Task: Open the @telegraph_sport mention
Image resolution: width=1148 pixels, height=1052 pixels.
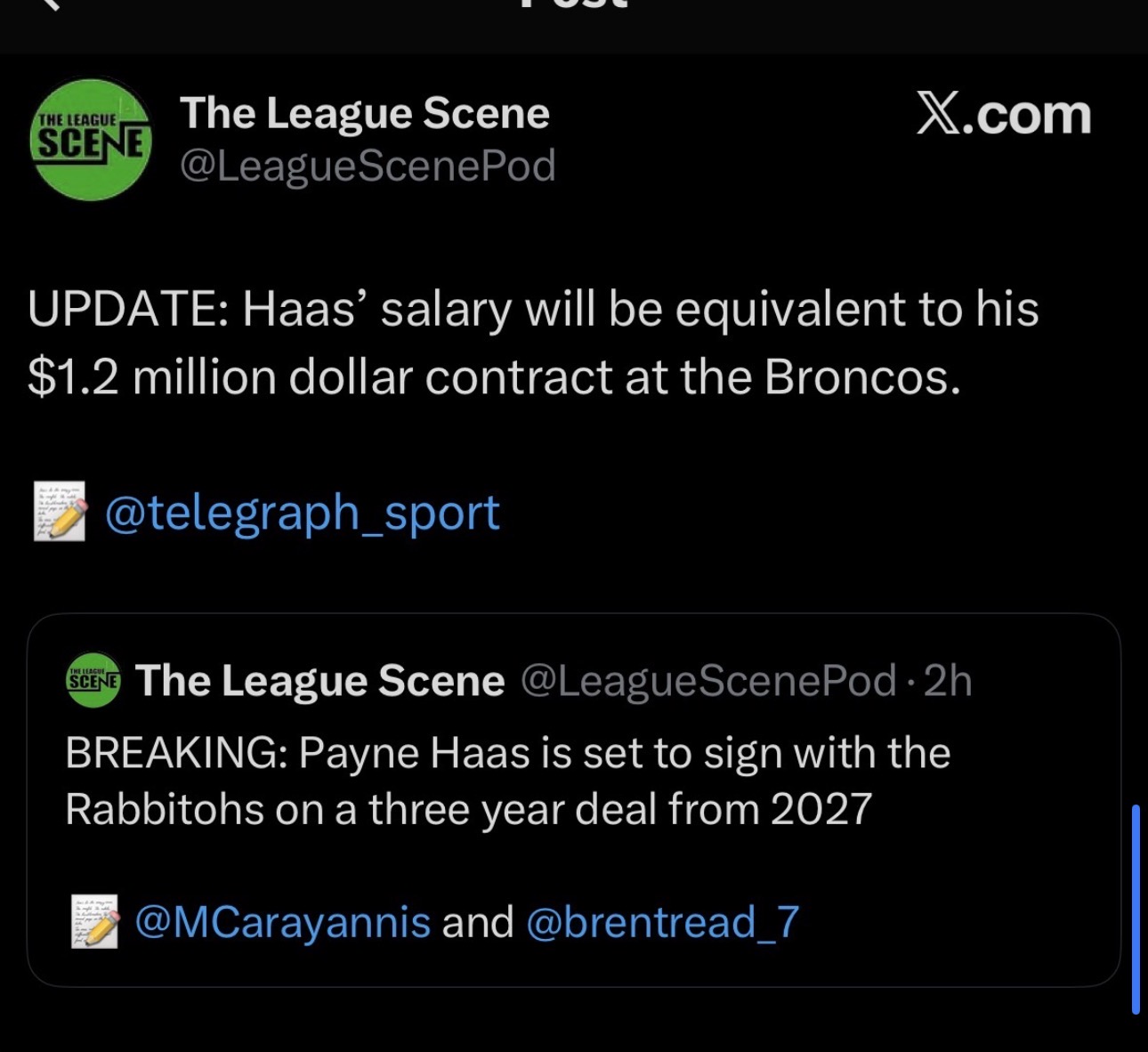Action: coord(303,514)
